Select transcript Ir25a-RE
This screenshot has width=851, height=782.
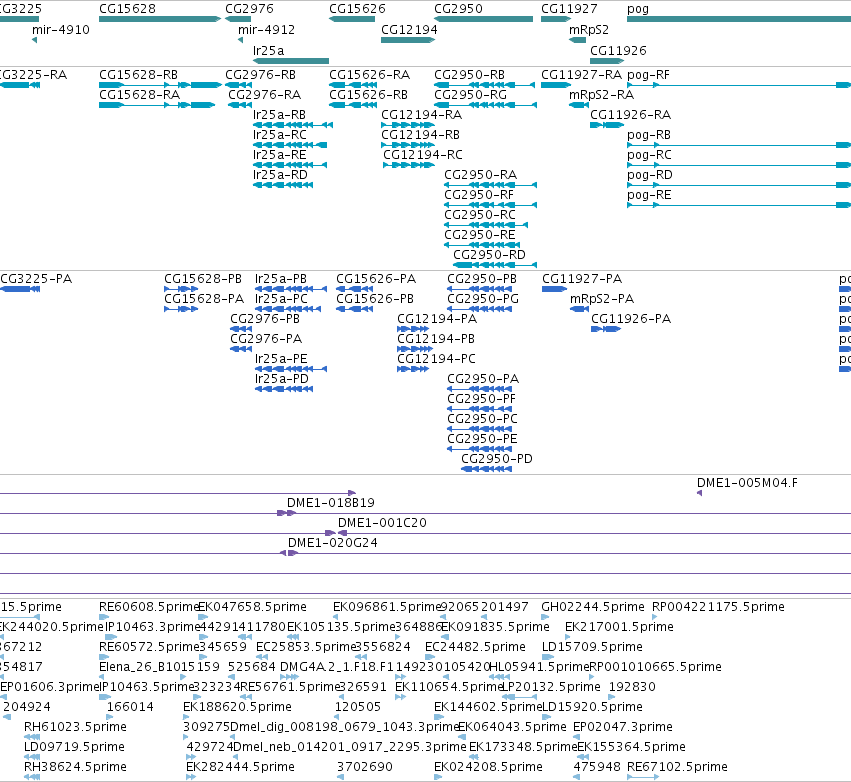coord(280,155)
